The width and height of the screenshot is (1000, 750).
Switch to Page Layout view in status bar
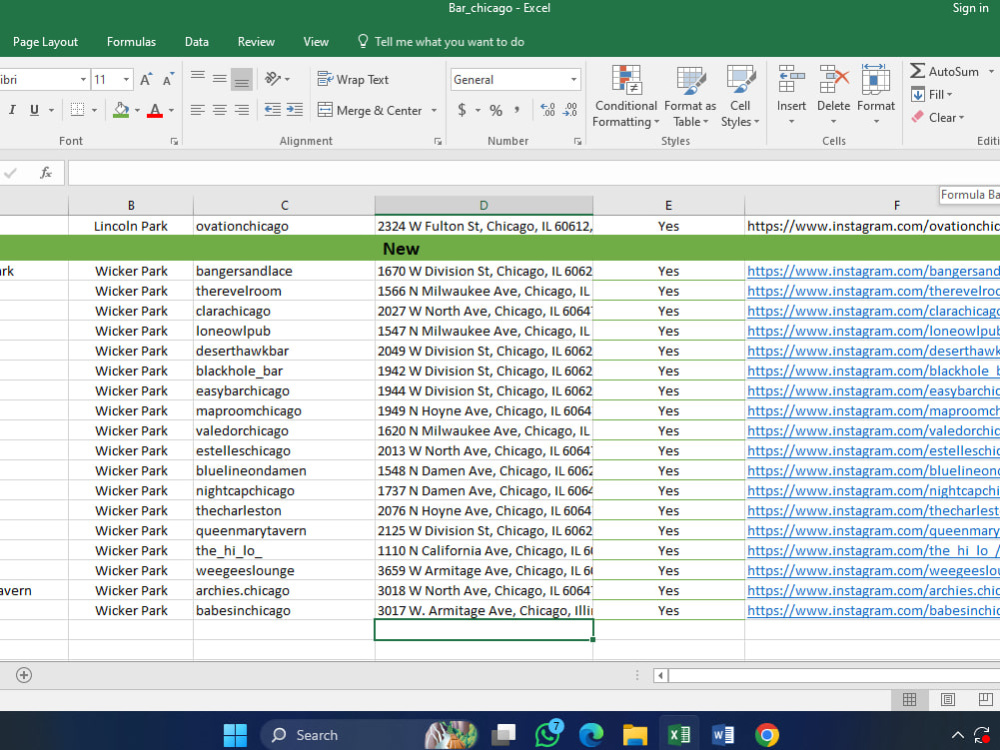point(948,700)
